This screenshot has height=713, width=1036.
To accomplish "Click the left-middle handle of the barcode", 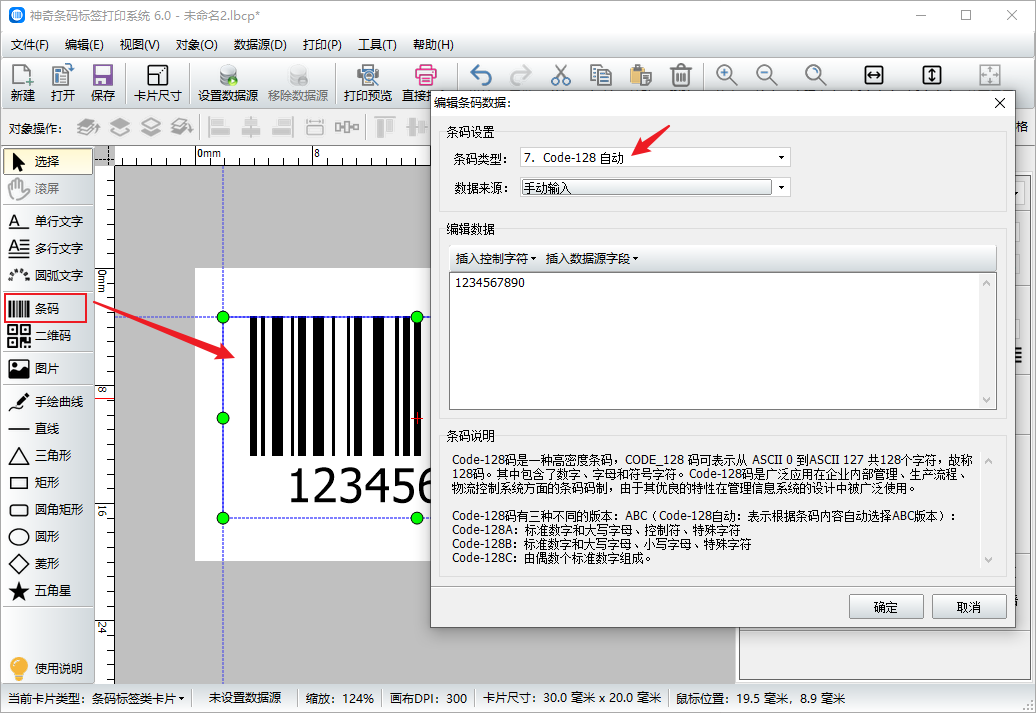I will [x=223, y=418].
